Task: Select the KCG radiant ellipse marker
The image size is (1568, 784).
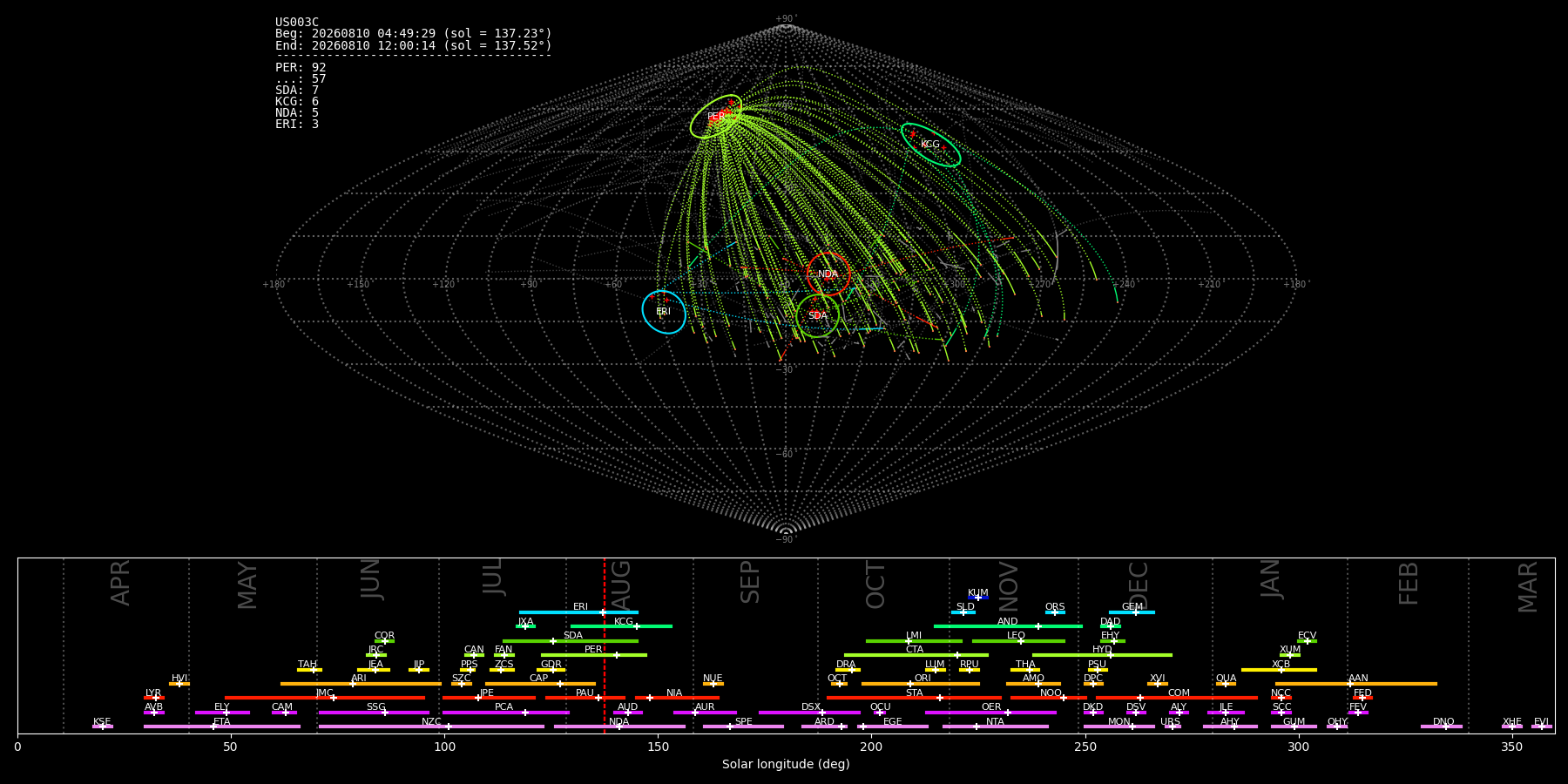Action: pos(930,145)
